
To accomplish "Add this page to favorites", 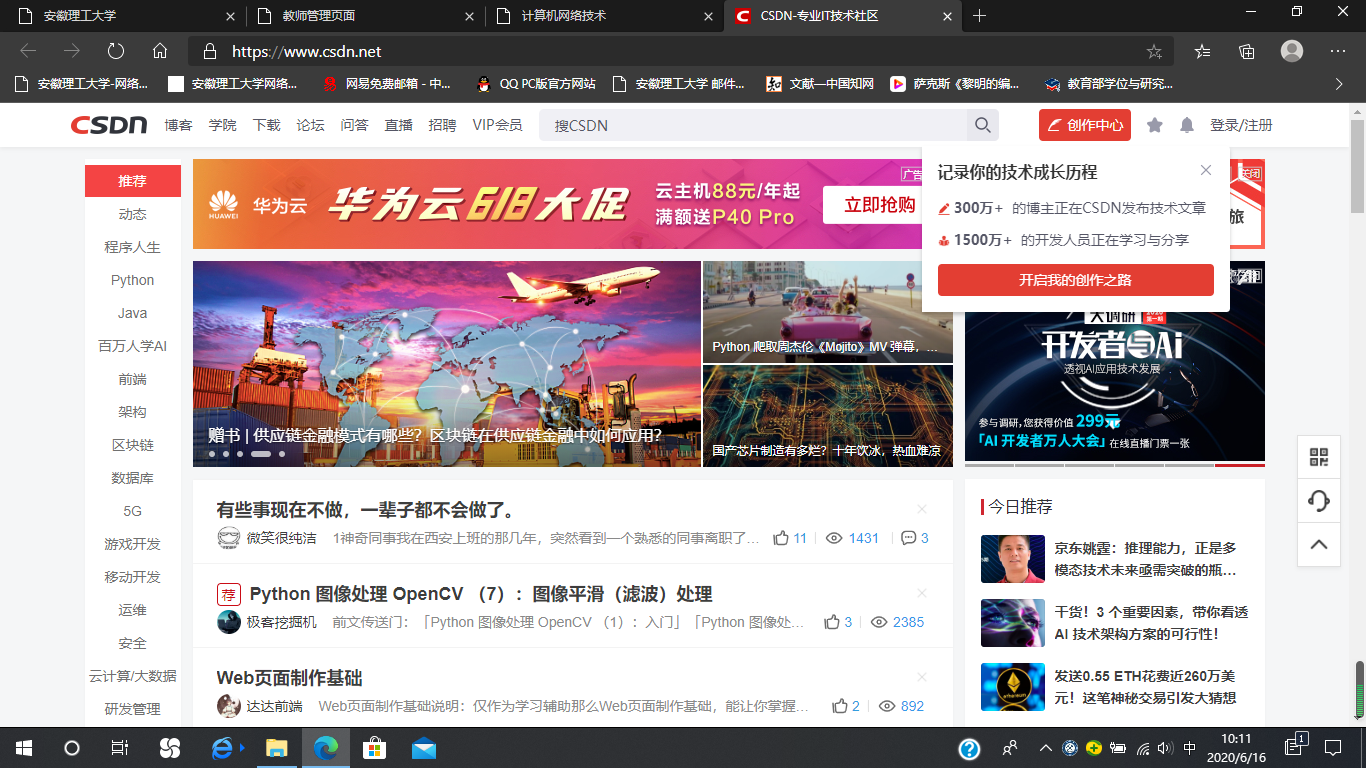I will coord(1154,51).
